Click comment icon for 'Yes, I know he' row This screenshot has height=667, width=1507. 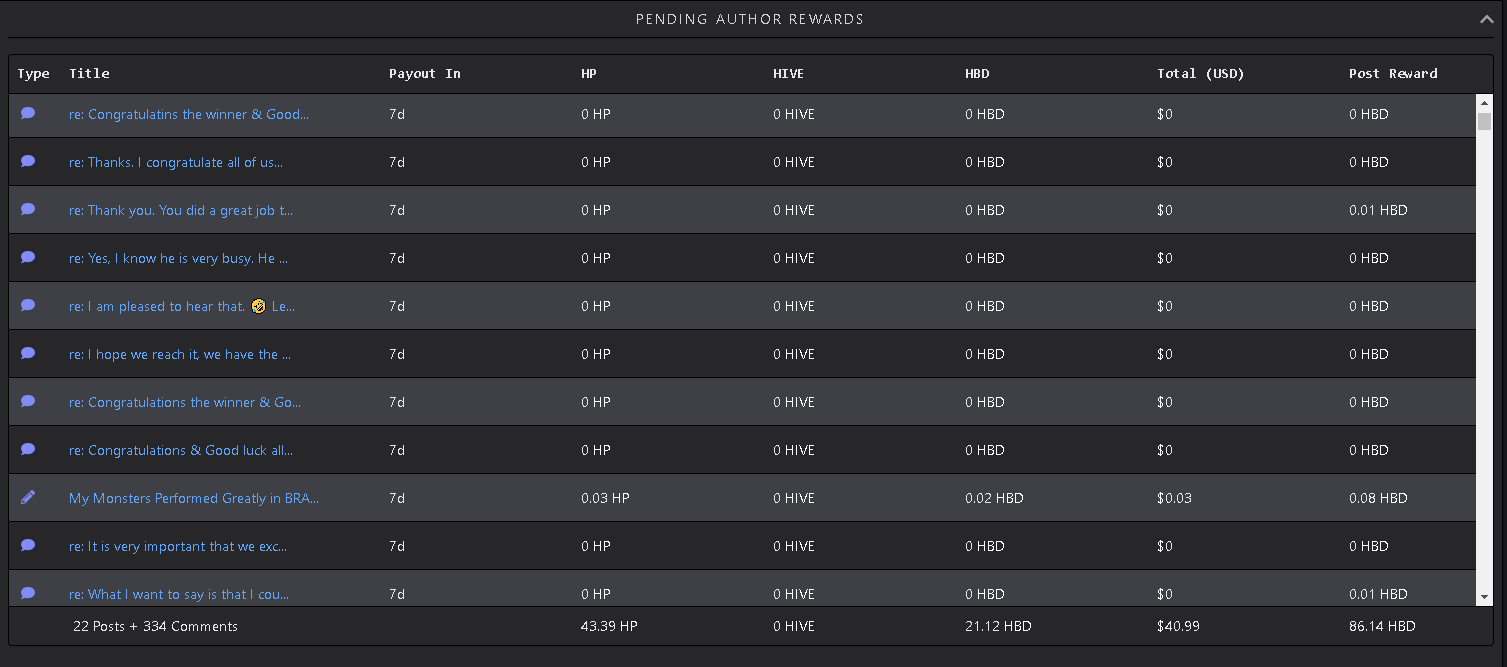[x=28, y=257]
